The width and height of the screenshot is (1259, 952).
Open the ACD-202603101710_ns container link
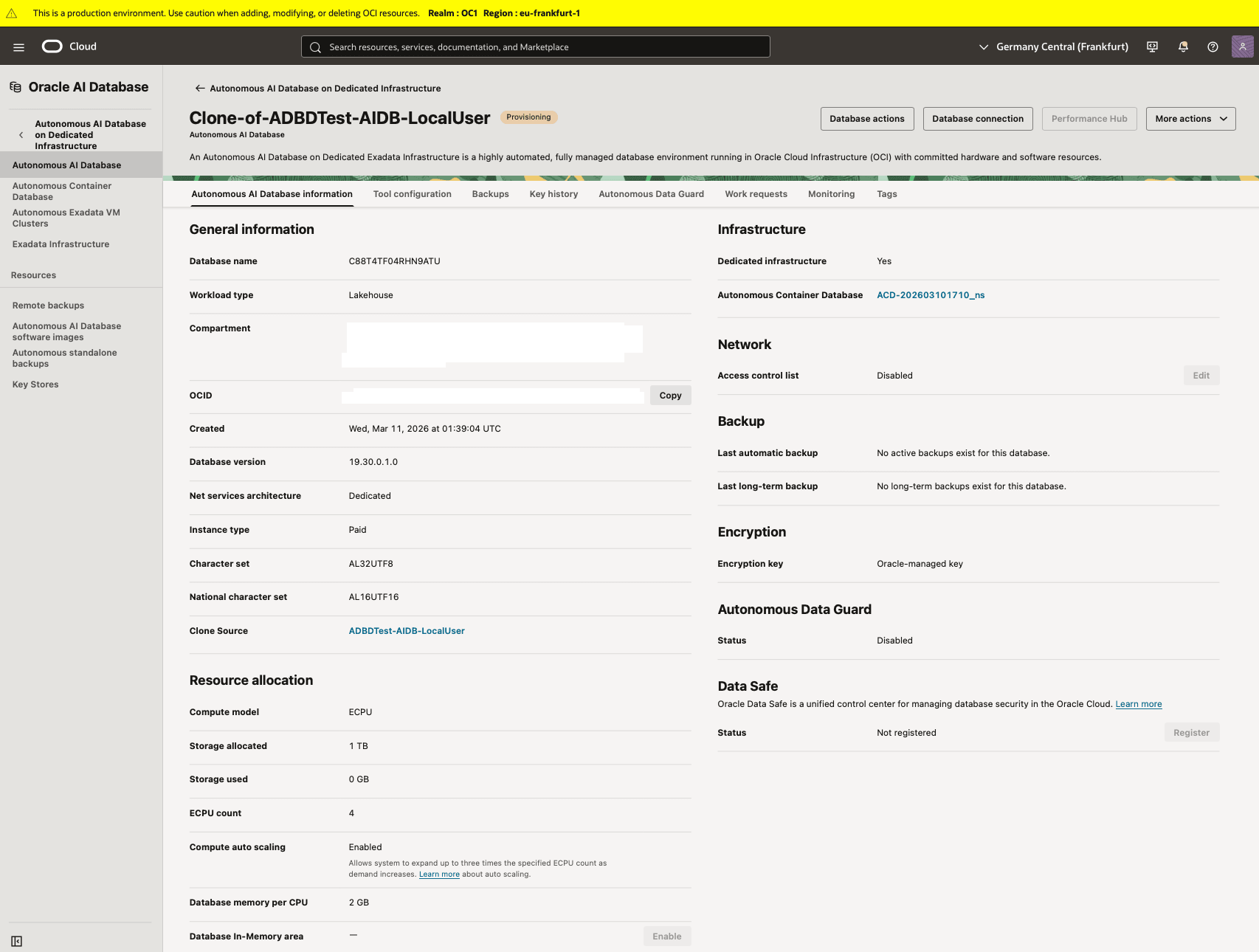tap(931, 295)
